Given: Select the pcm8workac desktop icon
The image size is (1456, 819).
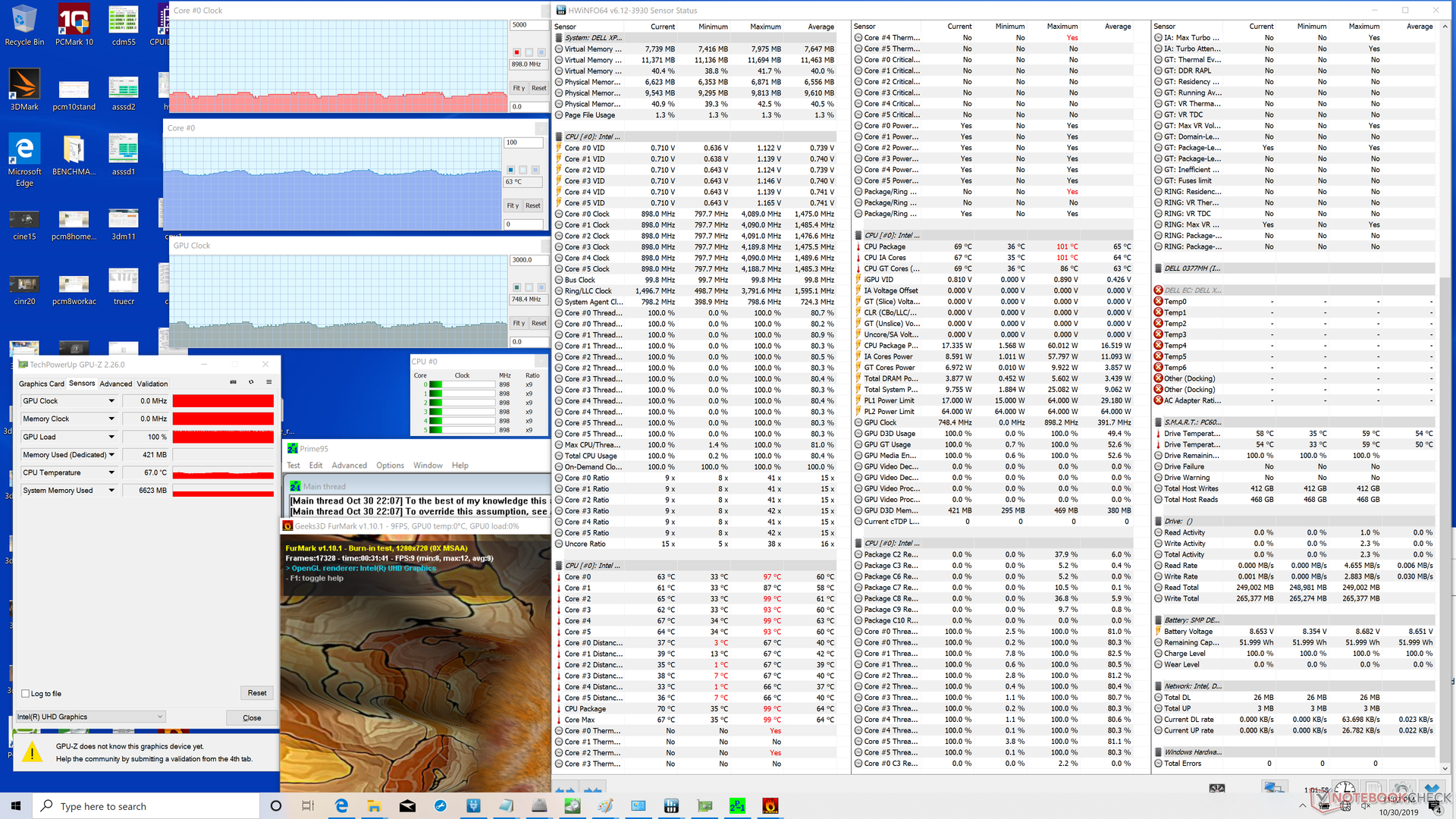Looking at the screenshot, I should pos(74,290).
